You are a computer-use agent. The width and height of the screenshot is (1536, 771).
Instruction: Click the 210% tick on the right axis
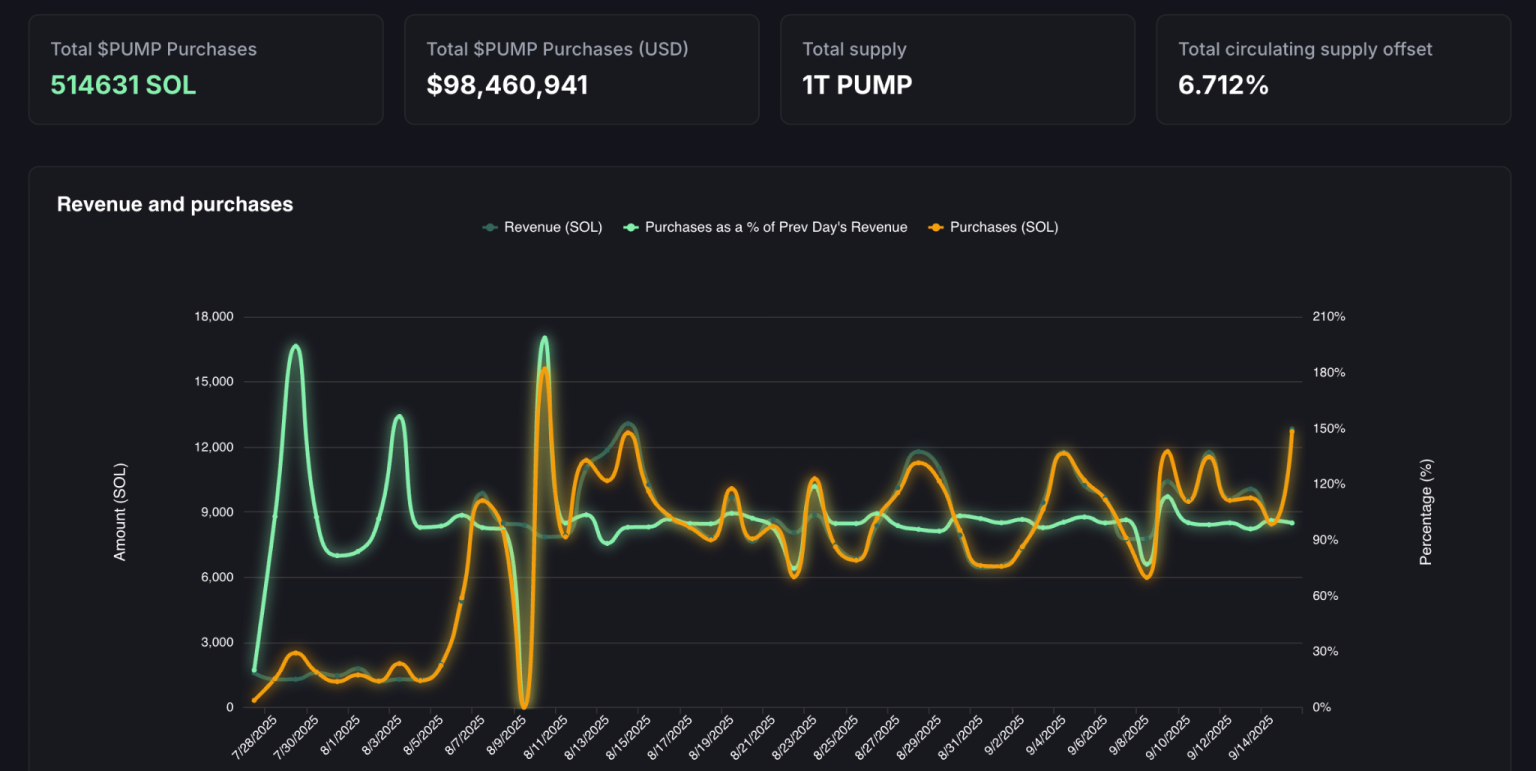click(1329, 317)
